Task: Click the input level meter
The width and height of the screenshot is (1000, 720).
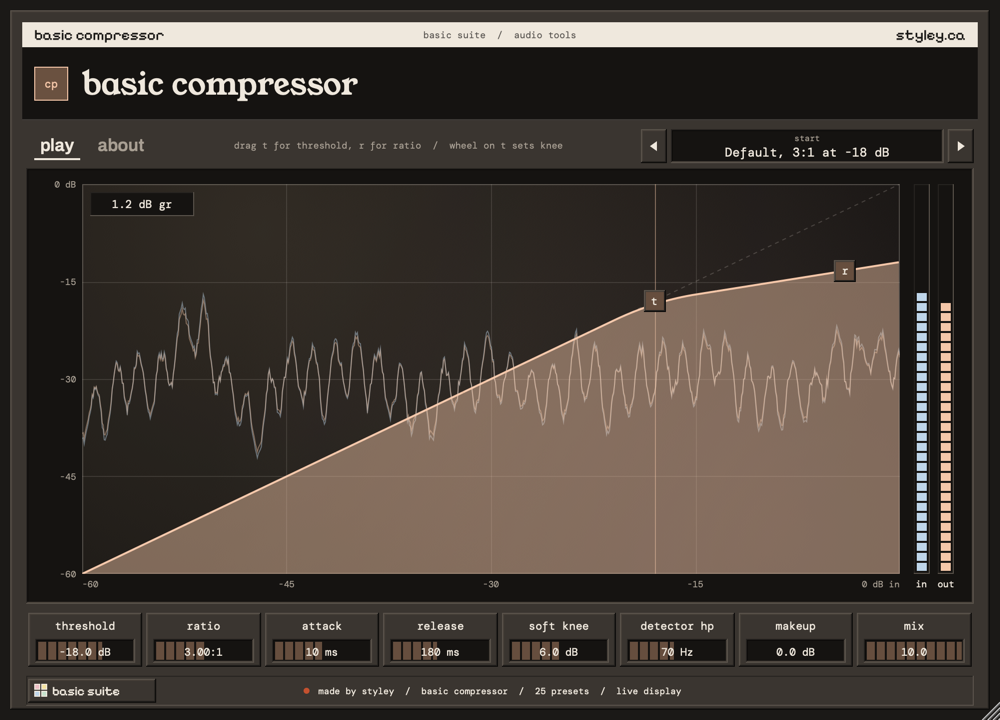Action: pyautogui.click(x=922, y=378)
